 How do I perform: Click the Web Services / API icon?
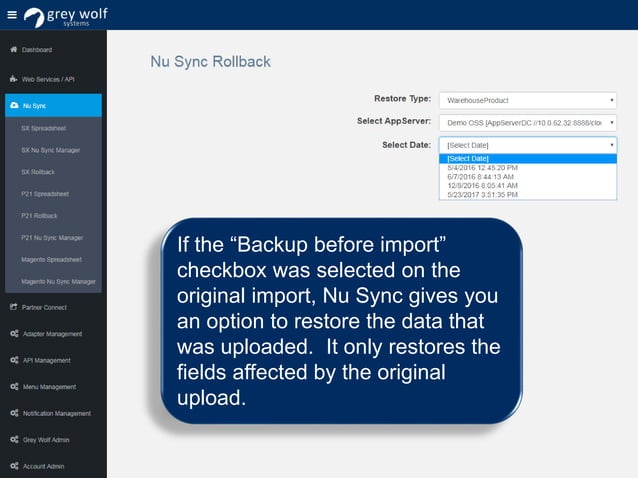[13, 79]
